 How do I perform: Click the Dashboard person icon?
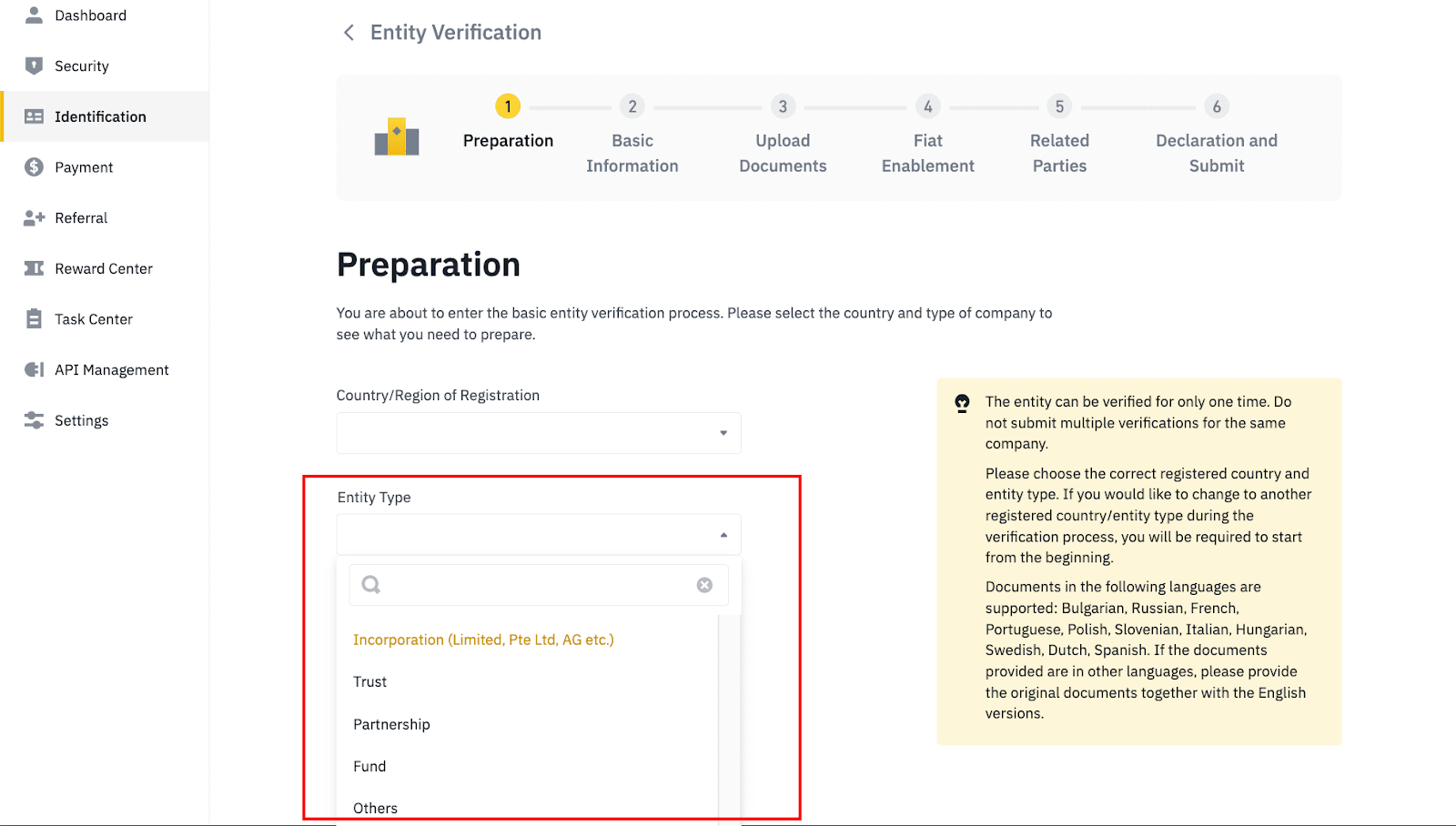point(34,15)
